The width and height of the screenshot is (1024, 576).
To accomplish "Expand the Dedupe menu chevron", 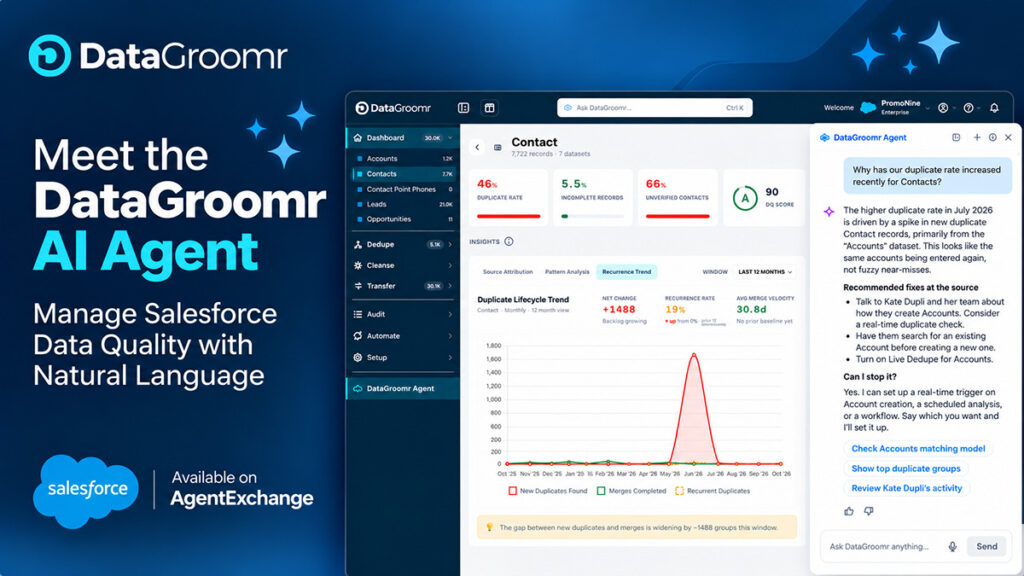I will (x=450, y=244).
